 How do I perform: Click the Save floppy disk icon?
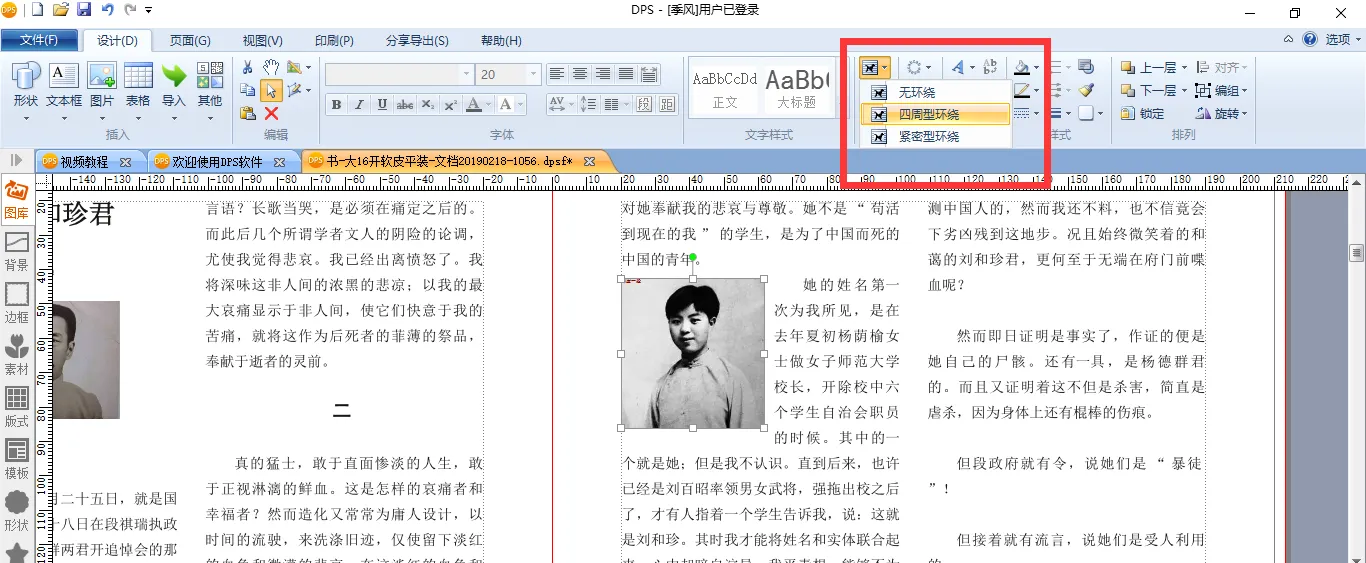pyautogui.click(x=84, y=11)
